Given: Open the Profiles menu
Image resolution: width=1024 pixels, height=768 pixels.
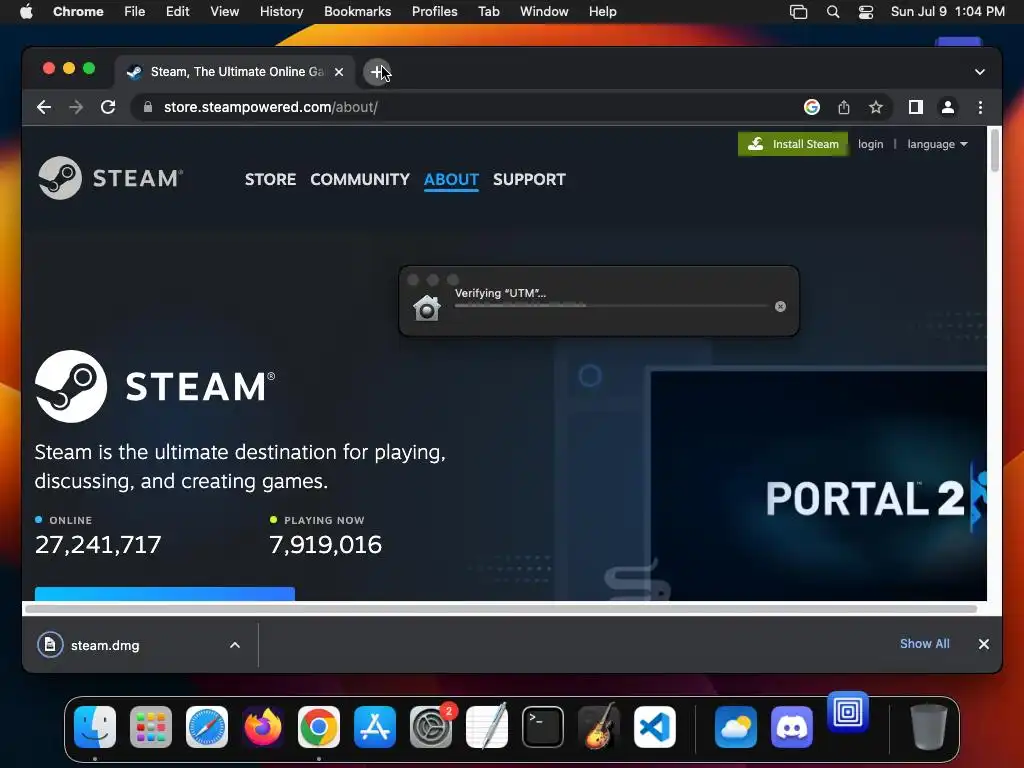Looking at the screenshot, I should [434, 12].
